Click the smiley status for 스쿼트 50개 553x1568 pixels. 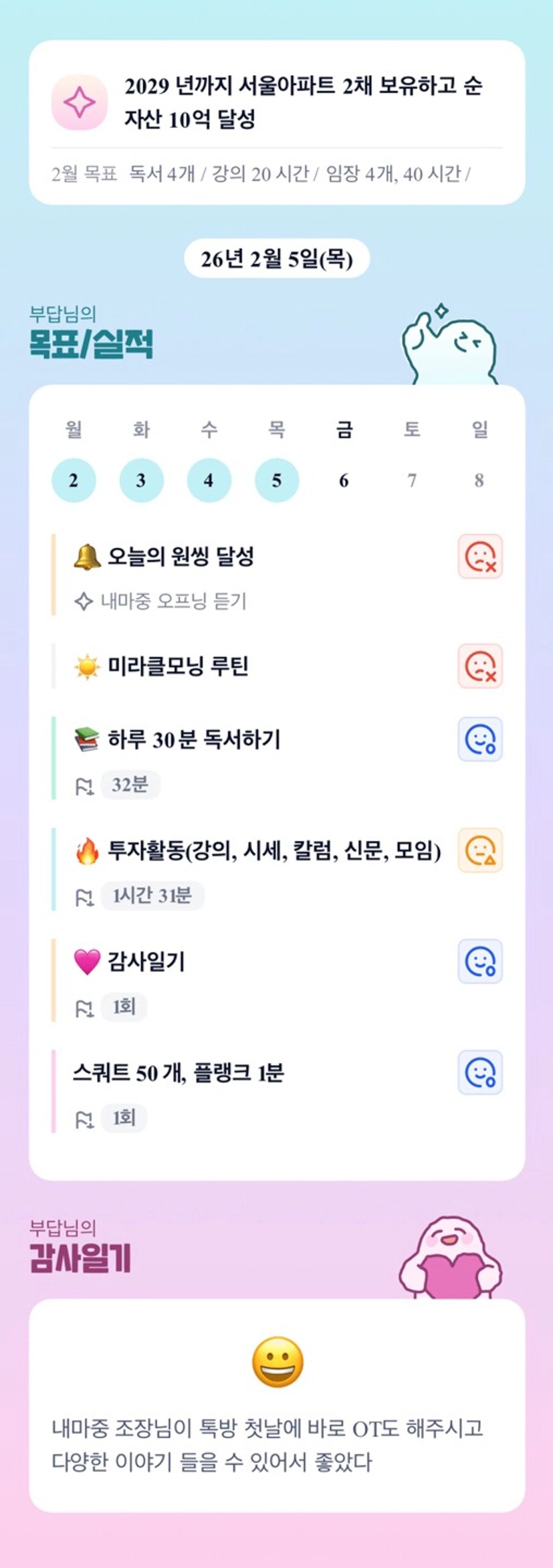point(479,1072)
